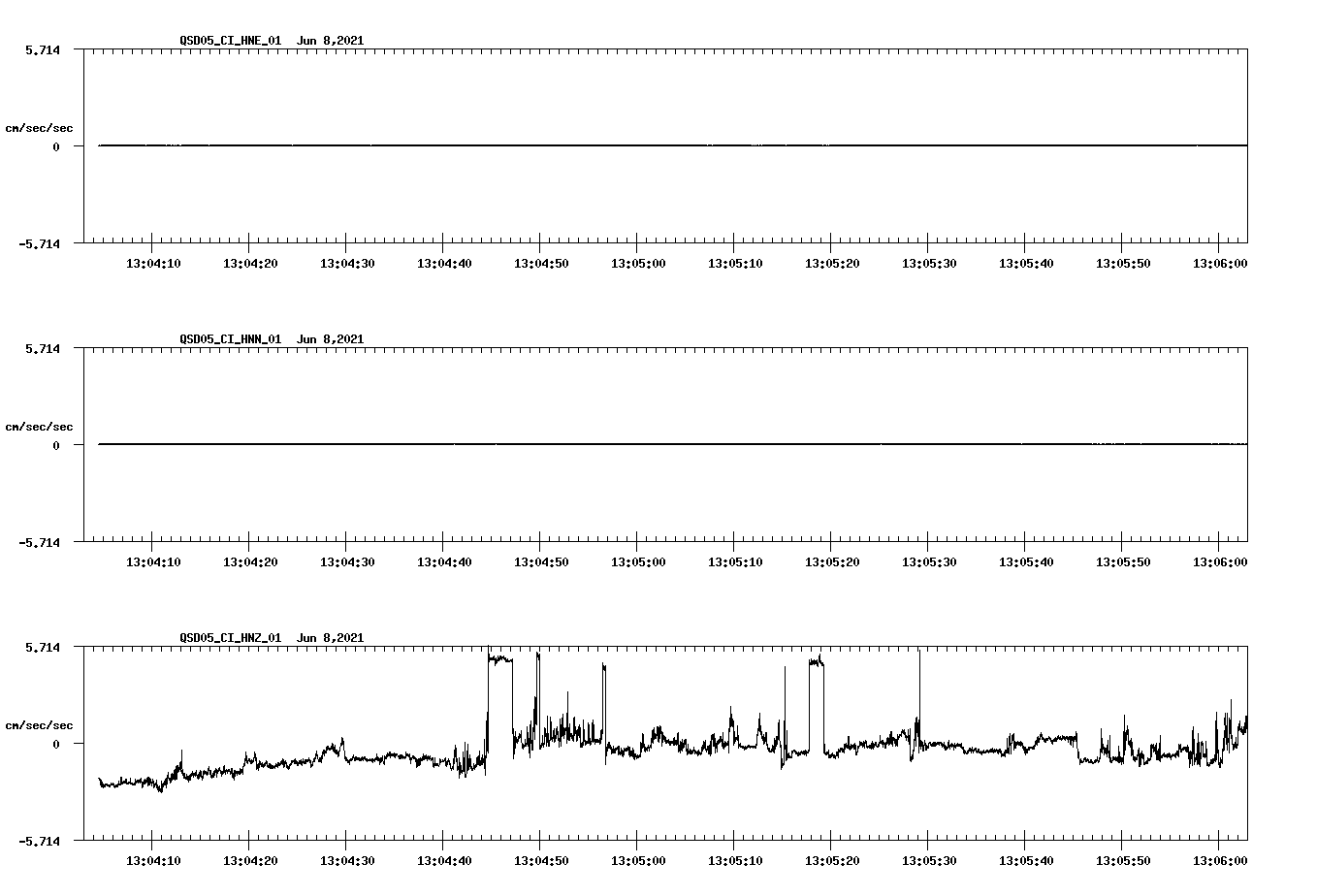The width and height of the screenshot is (1317, 896).
Task: Click the 5.714 top label of HNE plot
Action: (x=43, y=49)
